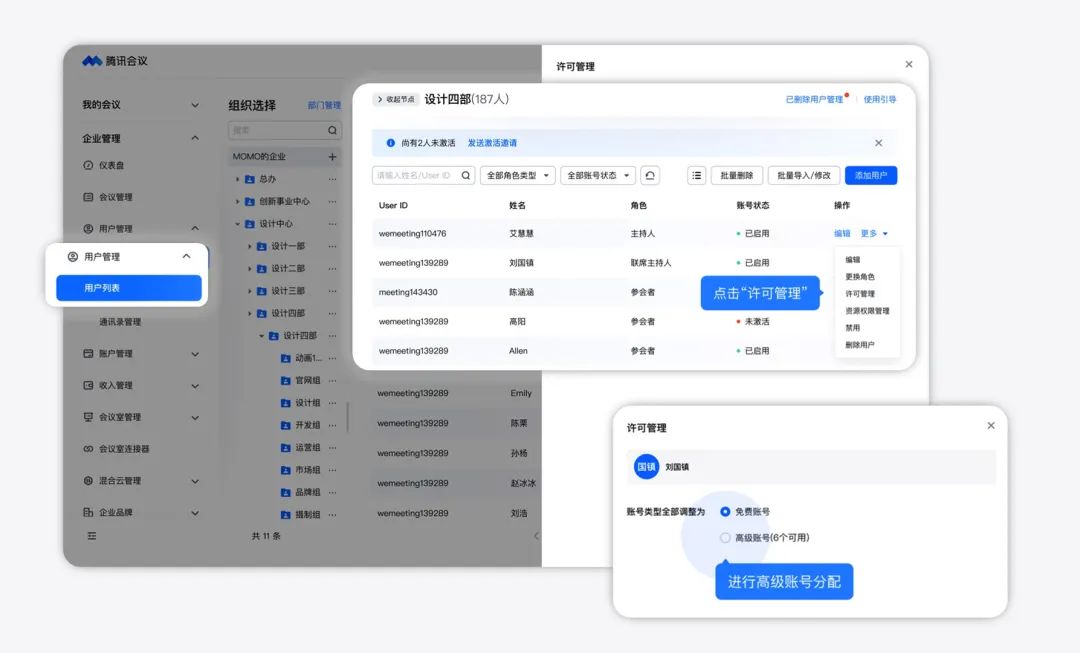Click the search magnifier in organization search
Screen dimensions: 1080x653
pyautogui.click(x=333, y=131)
